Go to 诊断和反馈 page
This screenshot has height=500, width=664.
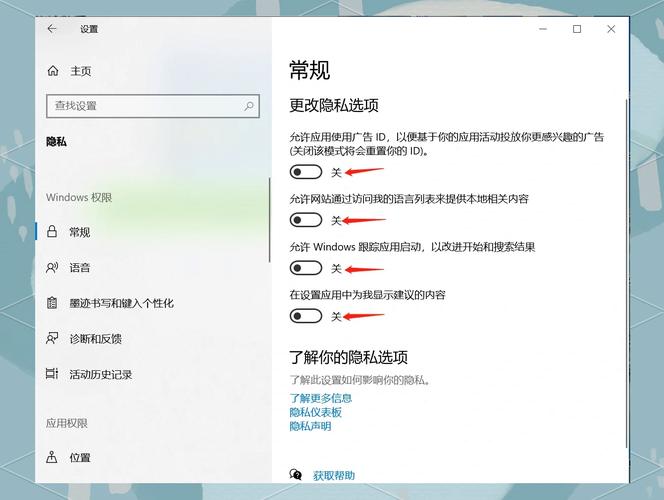tap(152, 338)
